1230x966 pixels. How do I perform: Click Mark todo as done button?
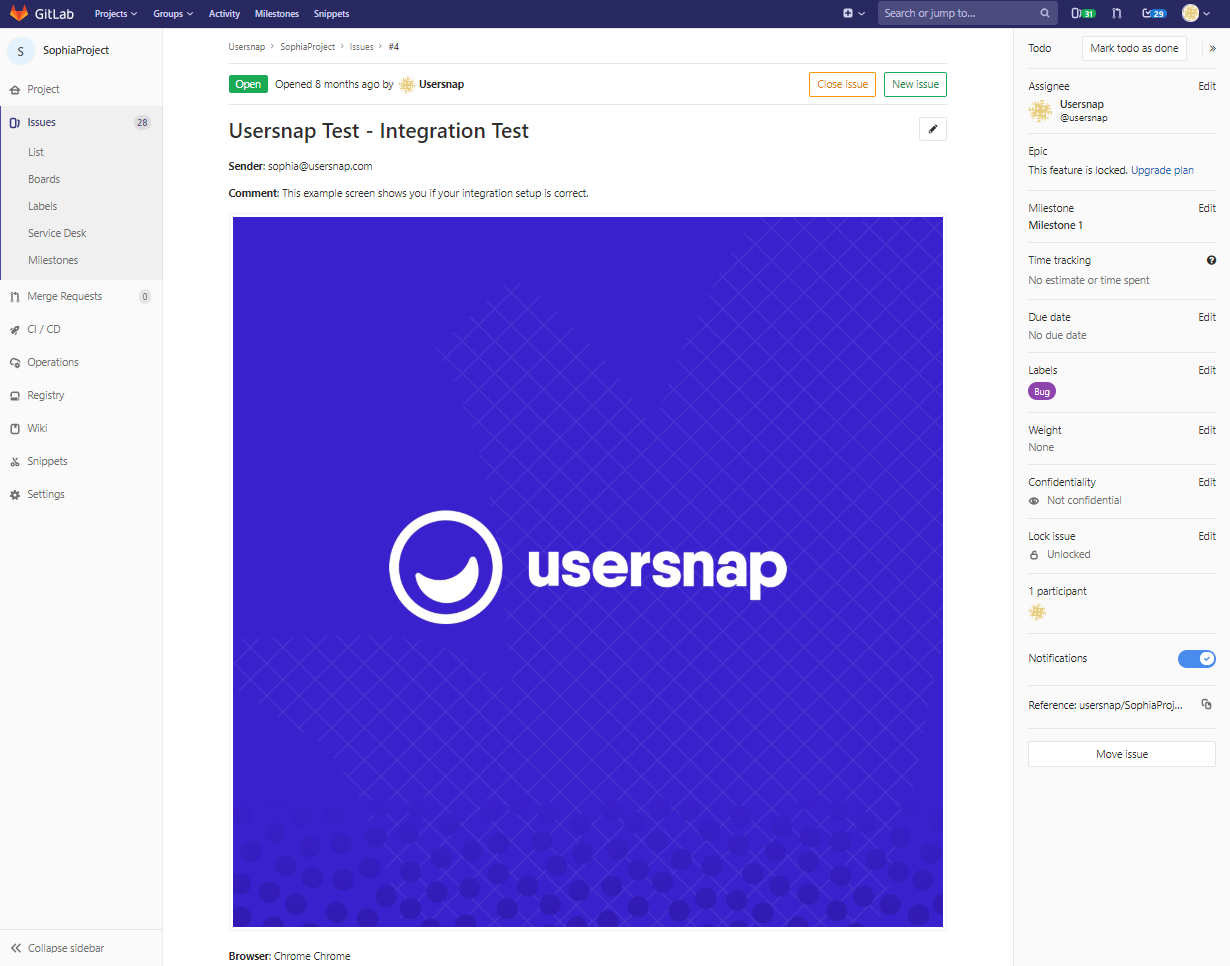(x=1134, y=48)
